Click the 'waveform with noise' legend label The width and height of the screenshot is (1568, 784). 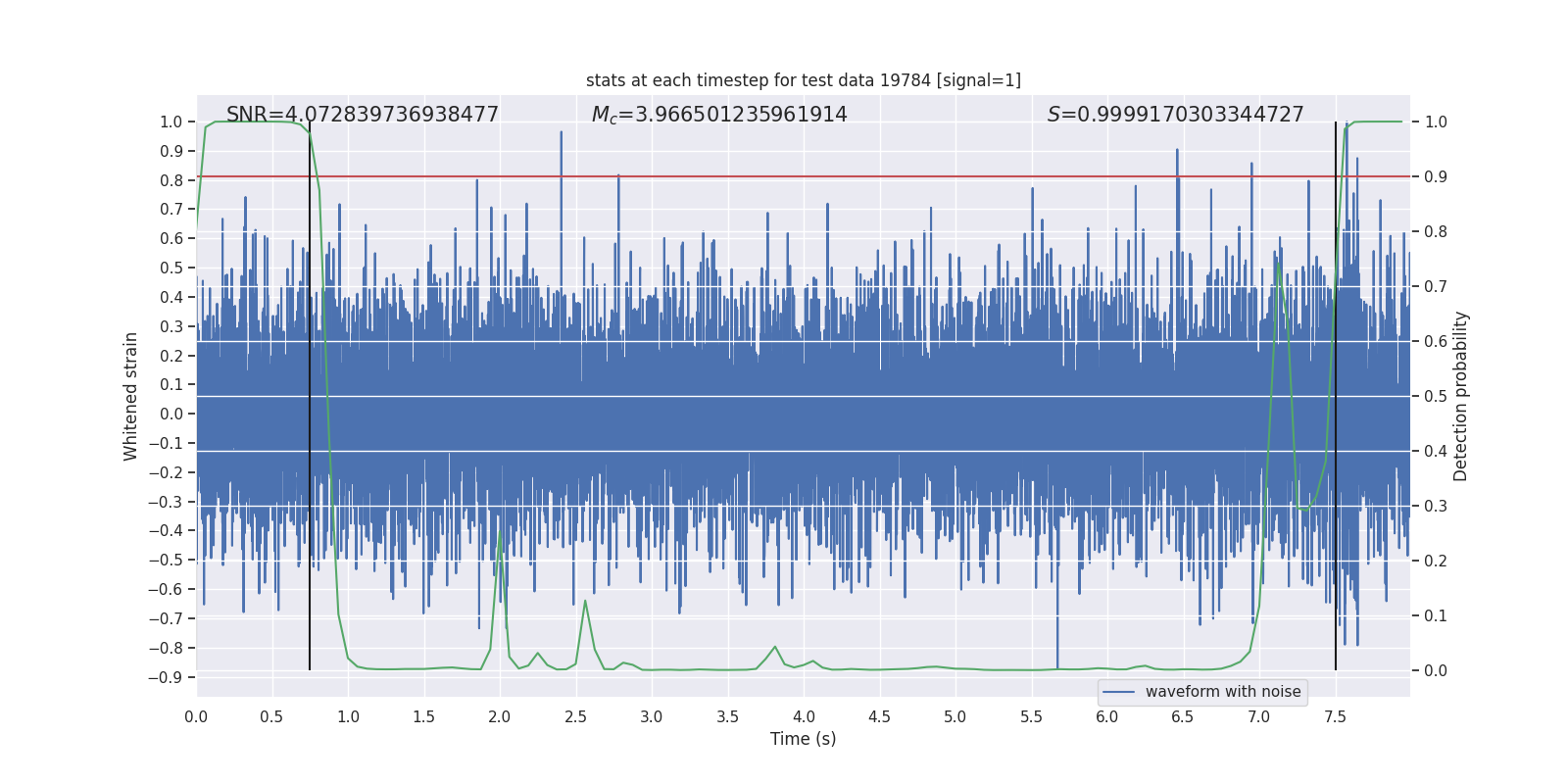[x=1222, y=692]
